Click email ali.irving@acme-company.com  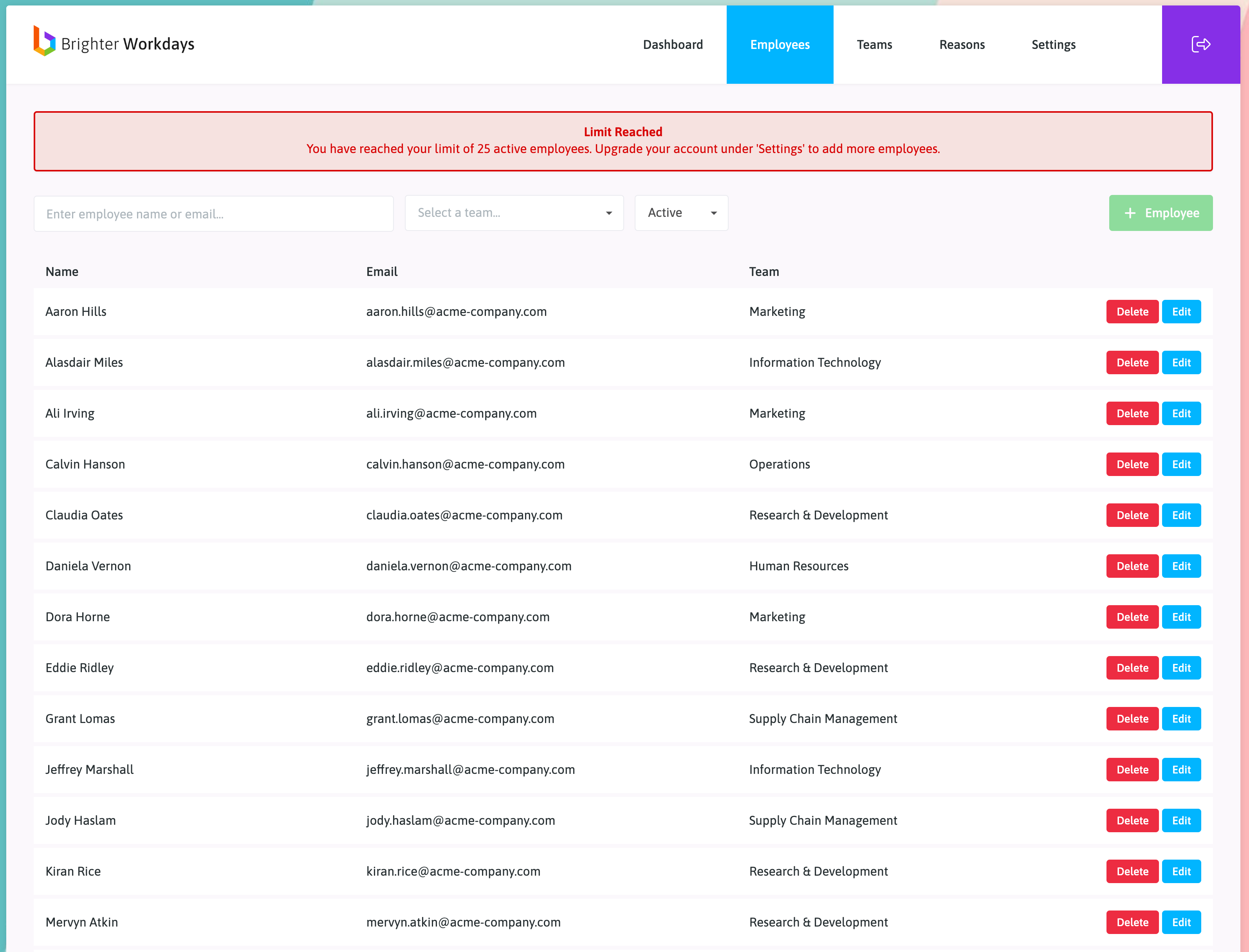tap(451, 414)
